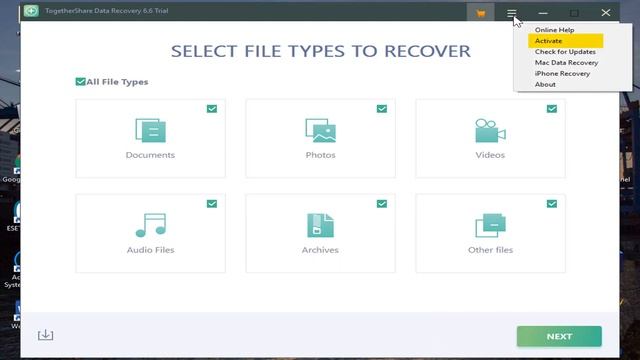Select Check for Updates menu entry
The image size is (640, 360).
[565, 52]
